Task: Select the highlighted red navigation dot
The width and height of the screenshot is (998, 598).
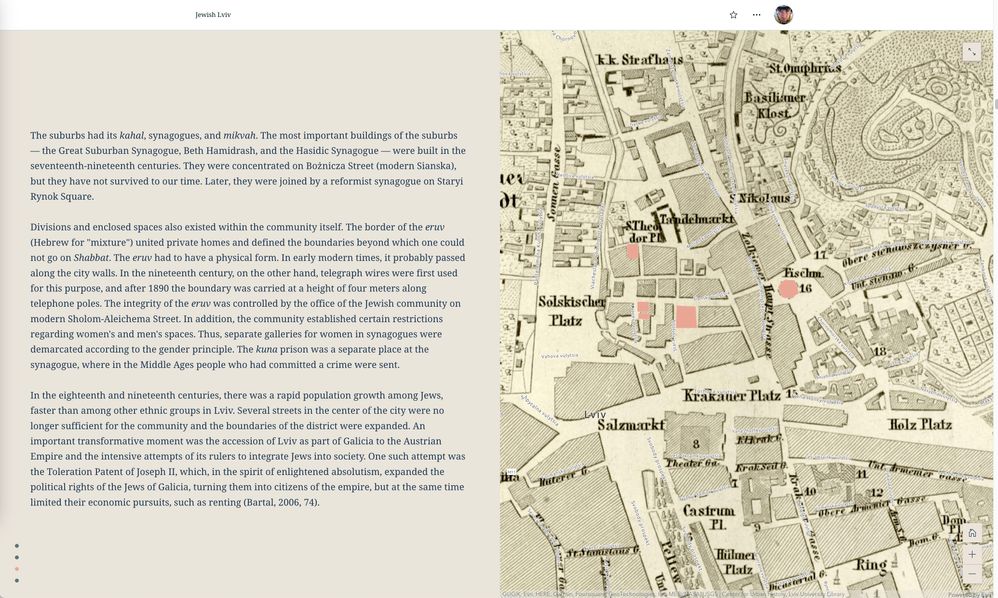Action: pyautogui.click(x=15, y=568)
